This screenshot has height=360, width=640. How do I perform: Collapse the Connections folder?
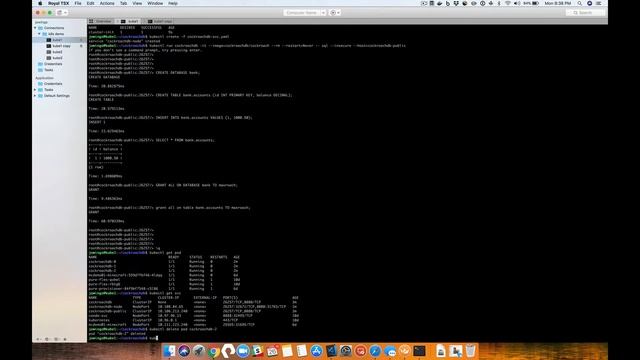pyautogui.click(x=36, y=28)
